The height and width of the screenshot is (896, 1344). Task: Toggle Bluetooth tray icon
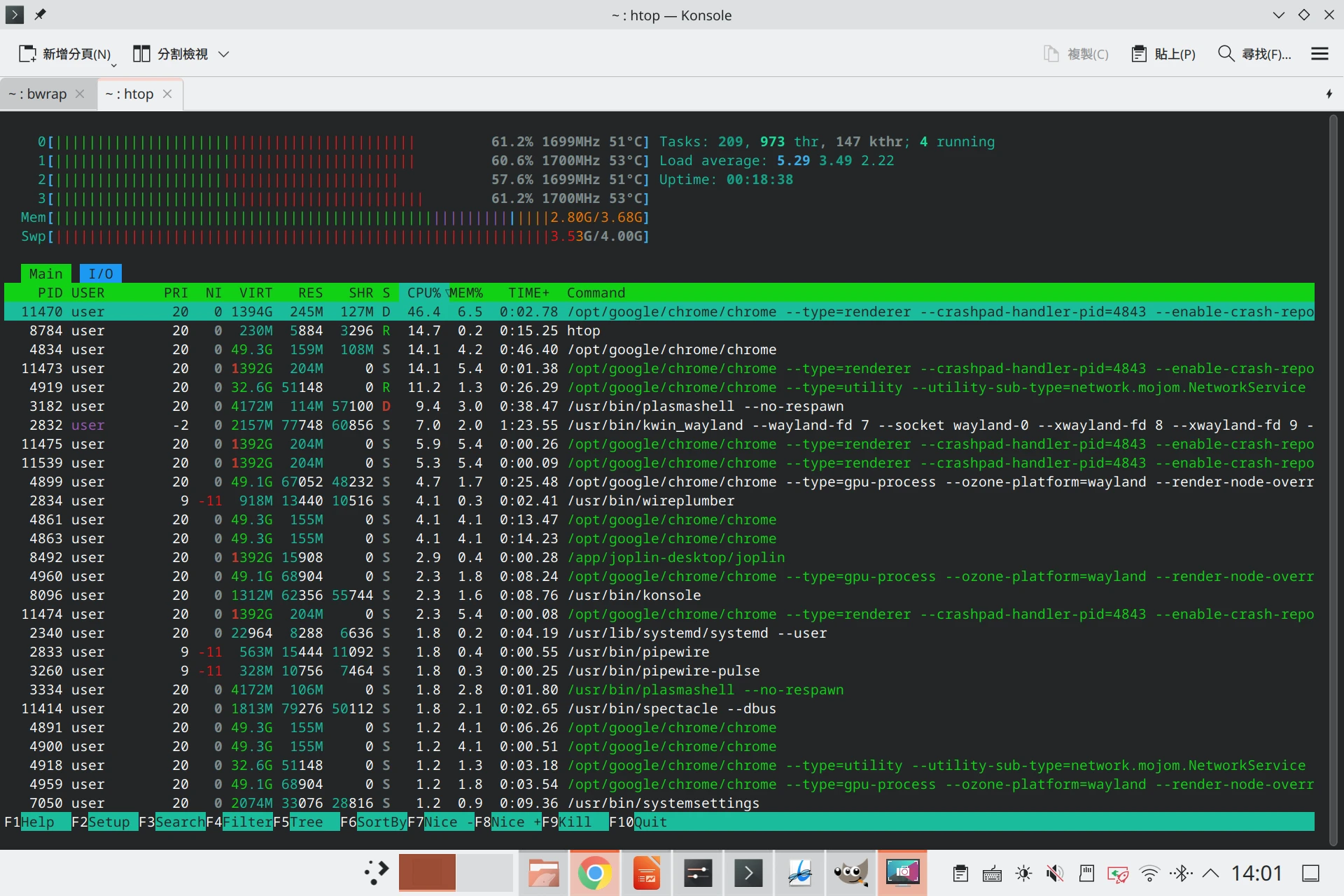pyautogui.click(x=1182, y=873)
